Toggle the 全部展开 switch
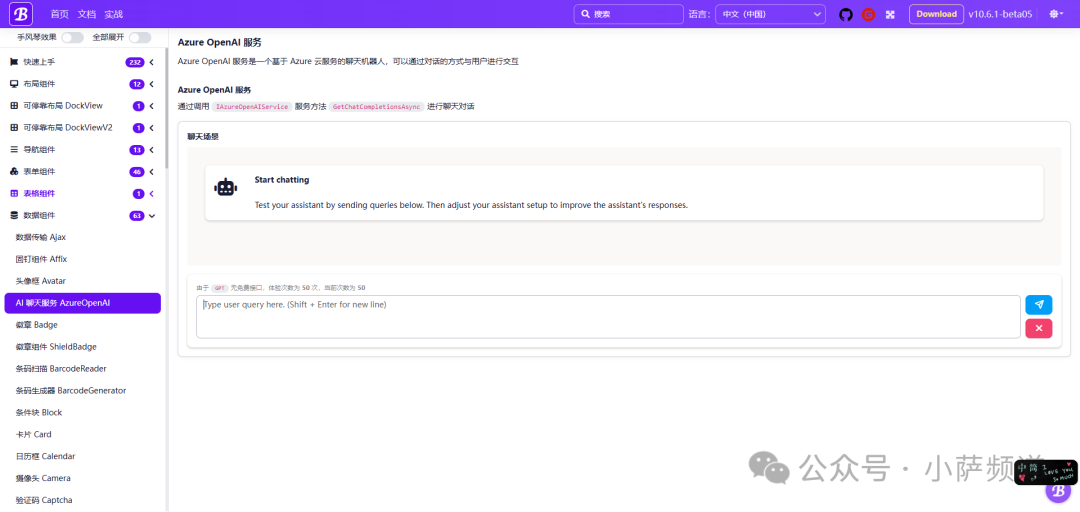This screenshot has height=512, width=1080. (x=140, y=37)
